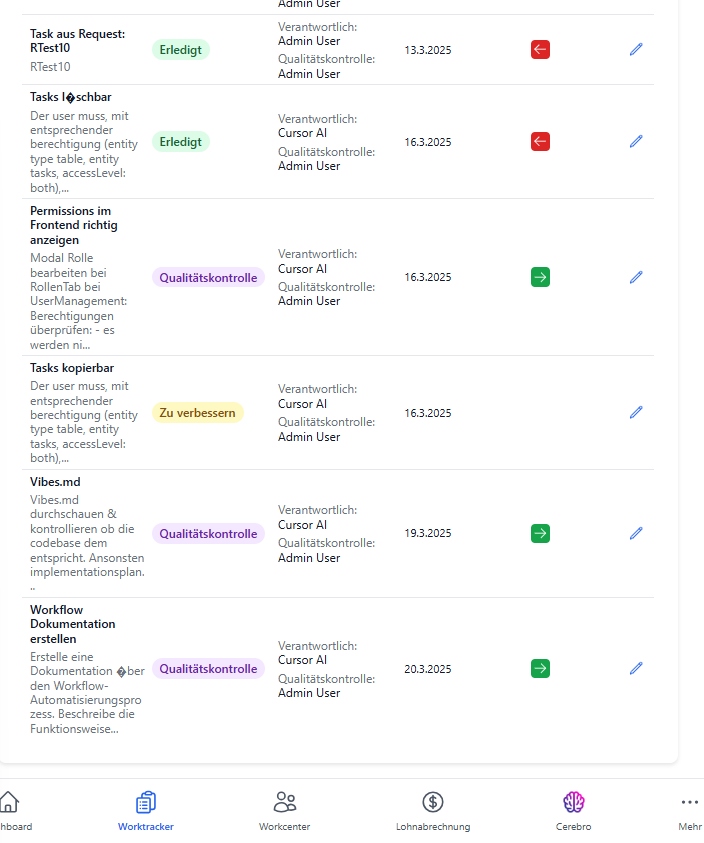
Task: Select title 'Workflow Dokumentation erstellen'
Action: [73, 624]
